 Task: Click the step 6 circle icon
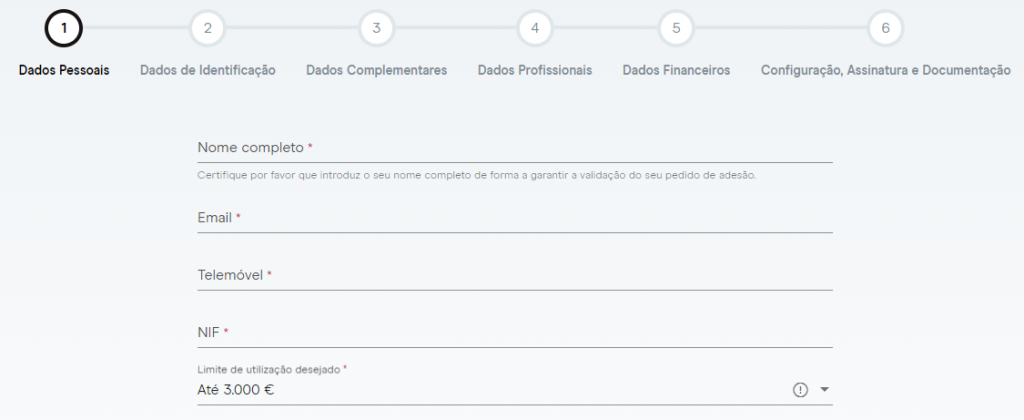885,28
